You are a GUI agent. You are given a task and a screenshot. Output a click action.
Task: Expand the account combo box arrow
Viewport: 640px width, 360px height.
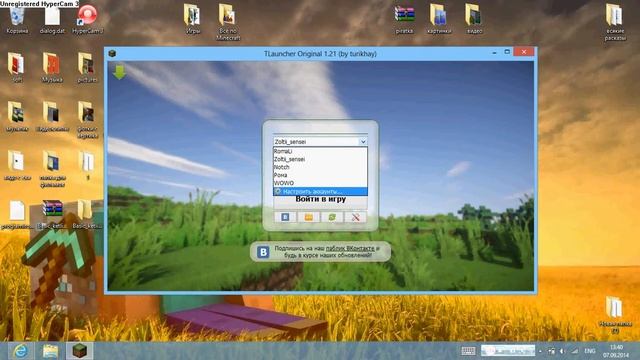click(363, 142)
